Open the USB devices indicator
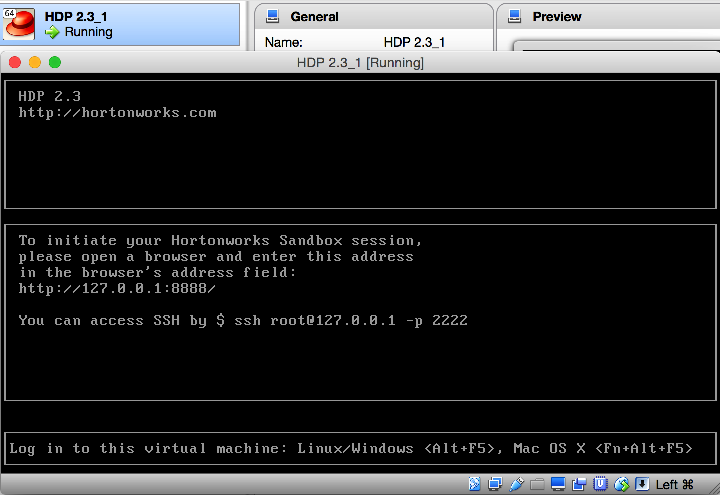 pos(517,484)
